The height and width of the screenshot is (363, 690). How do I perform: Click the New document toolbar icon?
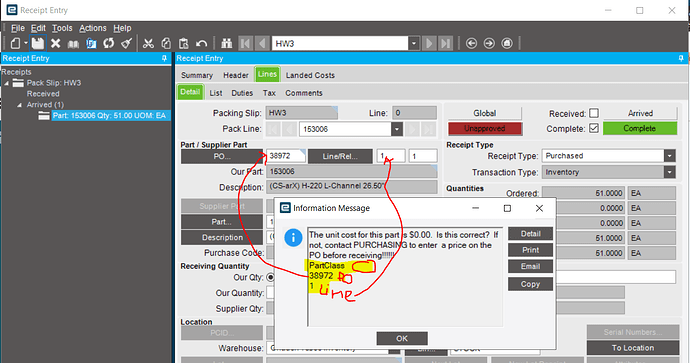15,43
